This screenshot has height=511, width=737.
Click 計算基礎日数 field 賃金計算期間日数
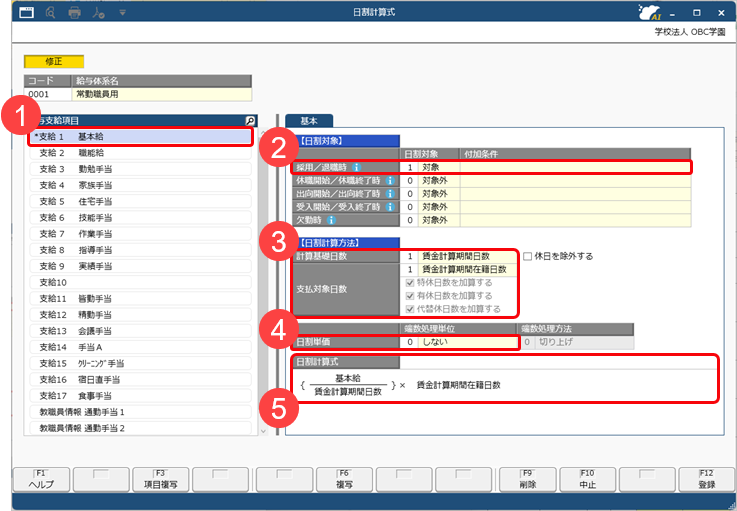pyautogui.click(x=458, y=256)
